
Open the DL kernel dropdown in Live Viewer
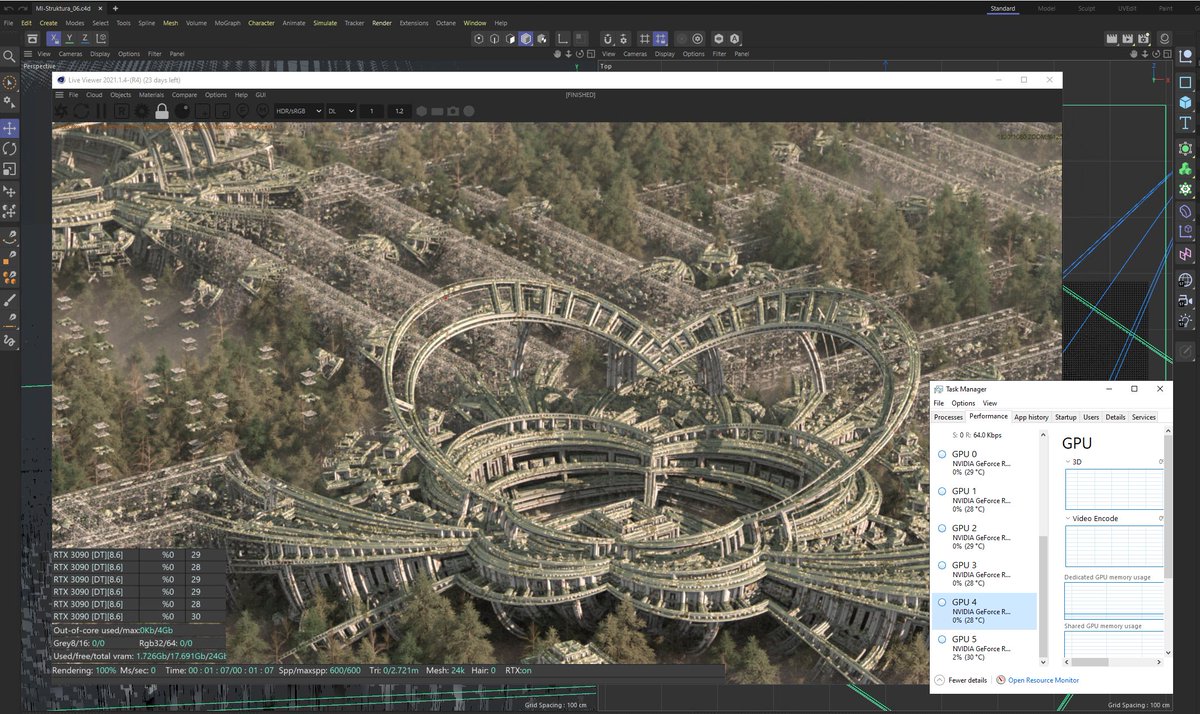coord(341,111)
